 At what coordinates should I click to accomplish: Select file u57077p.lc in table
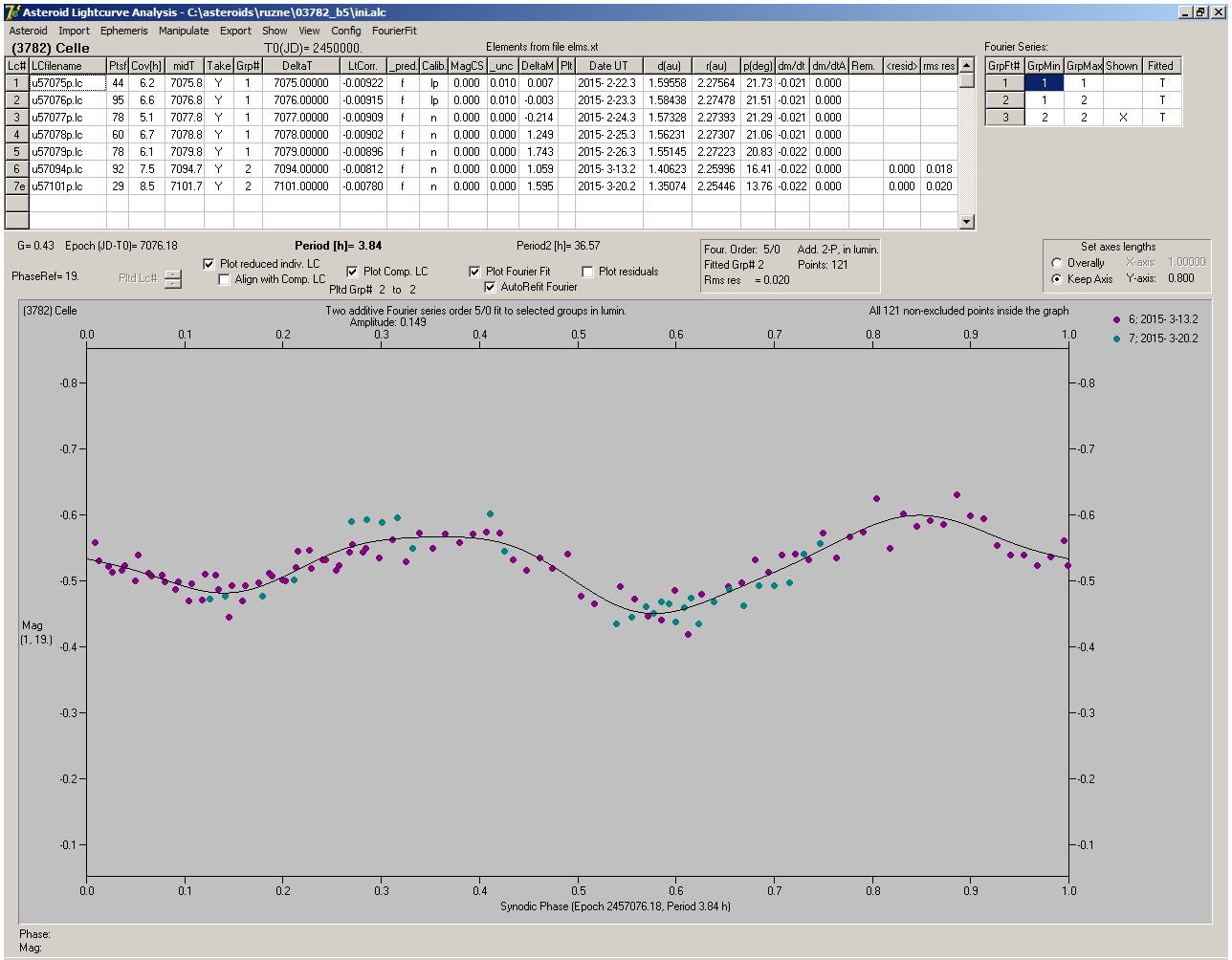click(x=68, y=118)
